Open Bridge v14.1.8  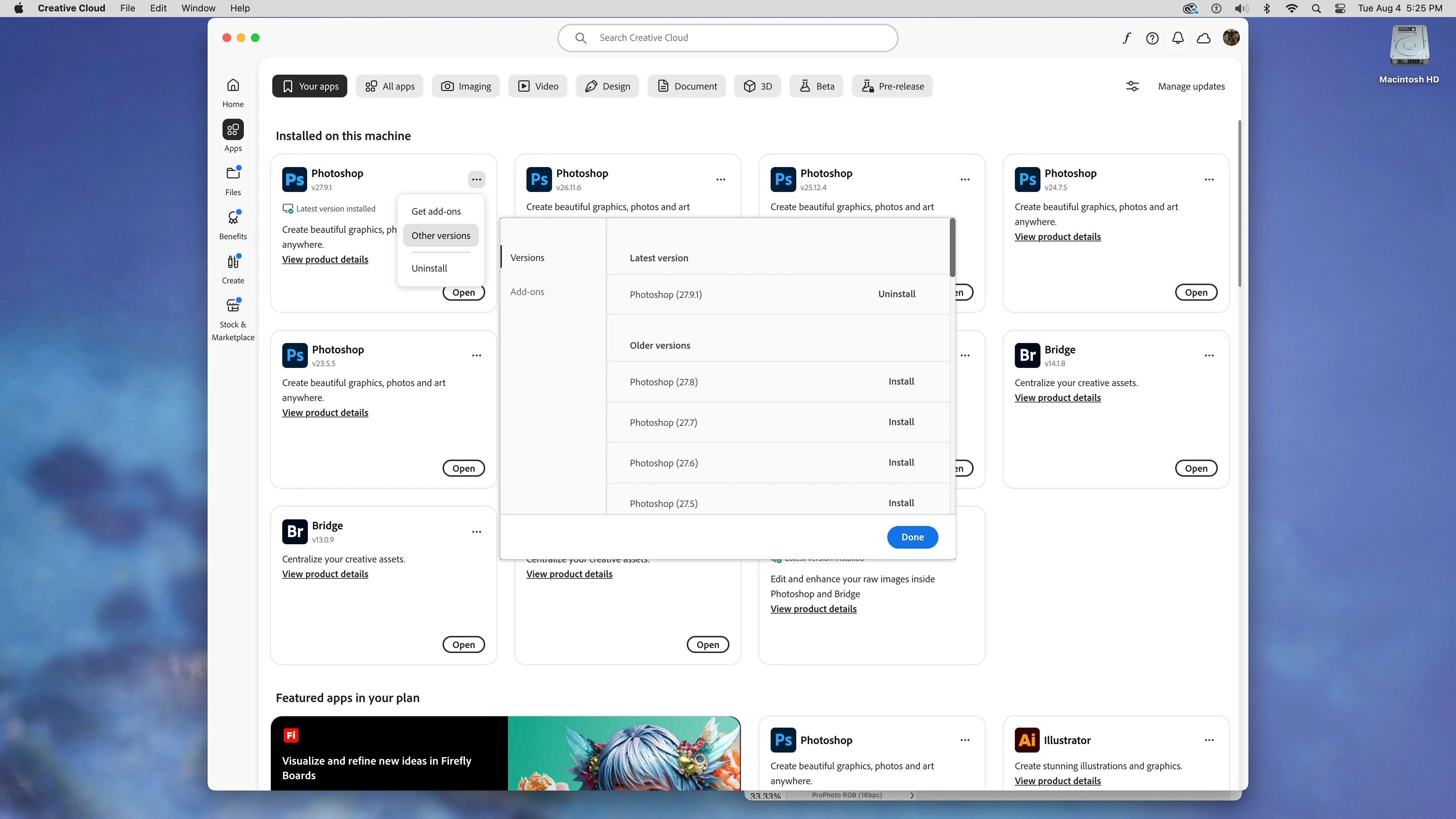coord(1196,469)
